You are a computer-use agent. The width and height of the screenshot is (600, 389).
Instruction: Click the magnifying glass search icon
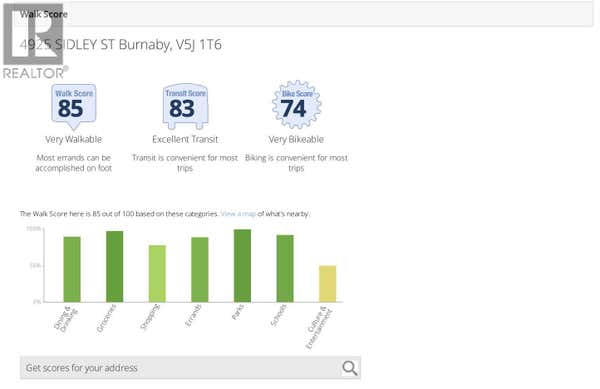pos(350,368)
